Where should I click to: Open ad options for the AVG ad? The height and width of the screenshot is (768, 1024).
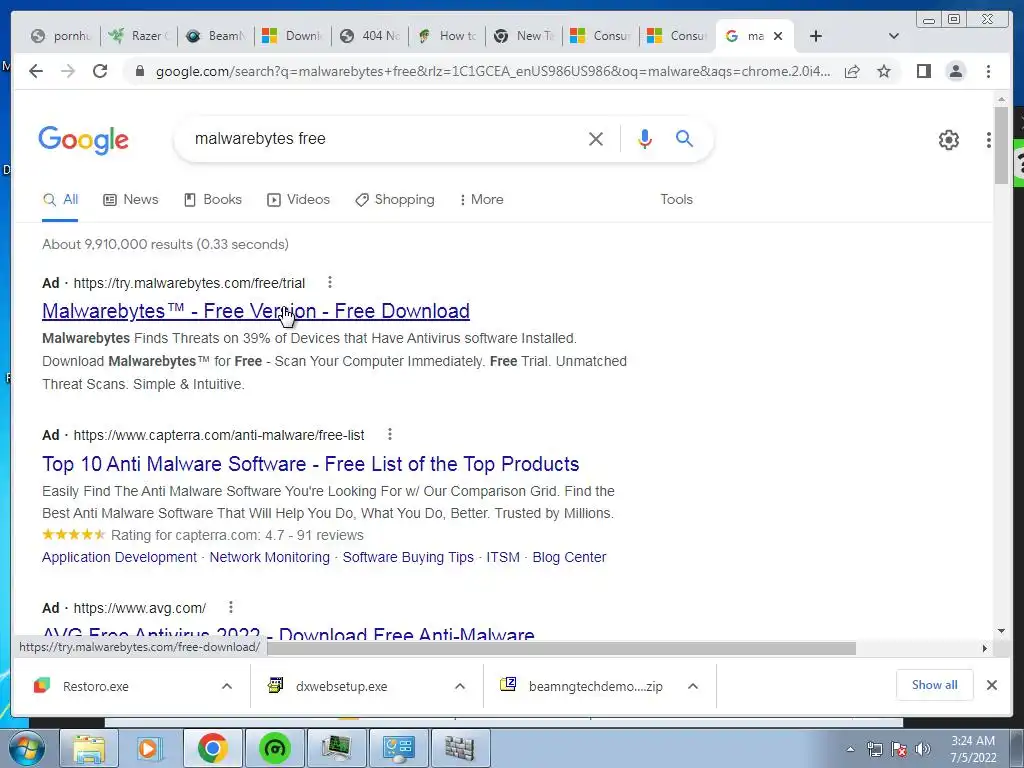(231, 607)
